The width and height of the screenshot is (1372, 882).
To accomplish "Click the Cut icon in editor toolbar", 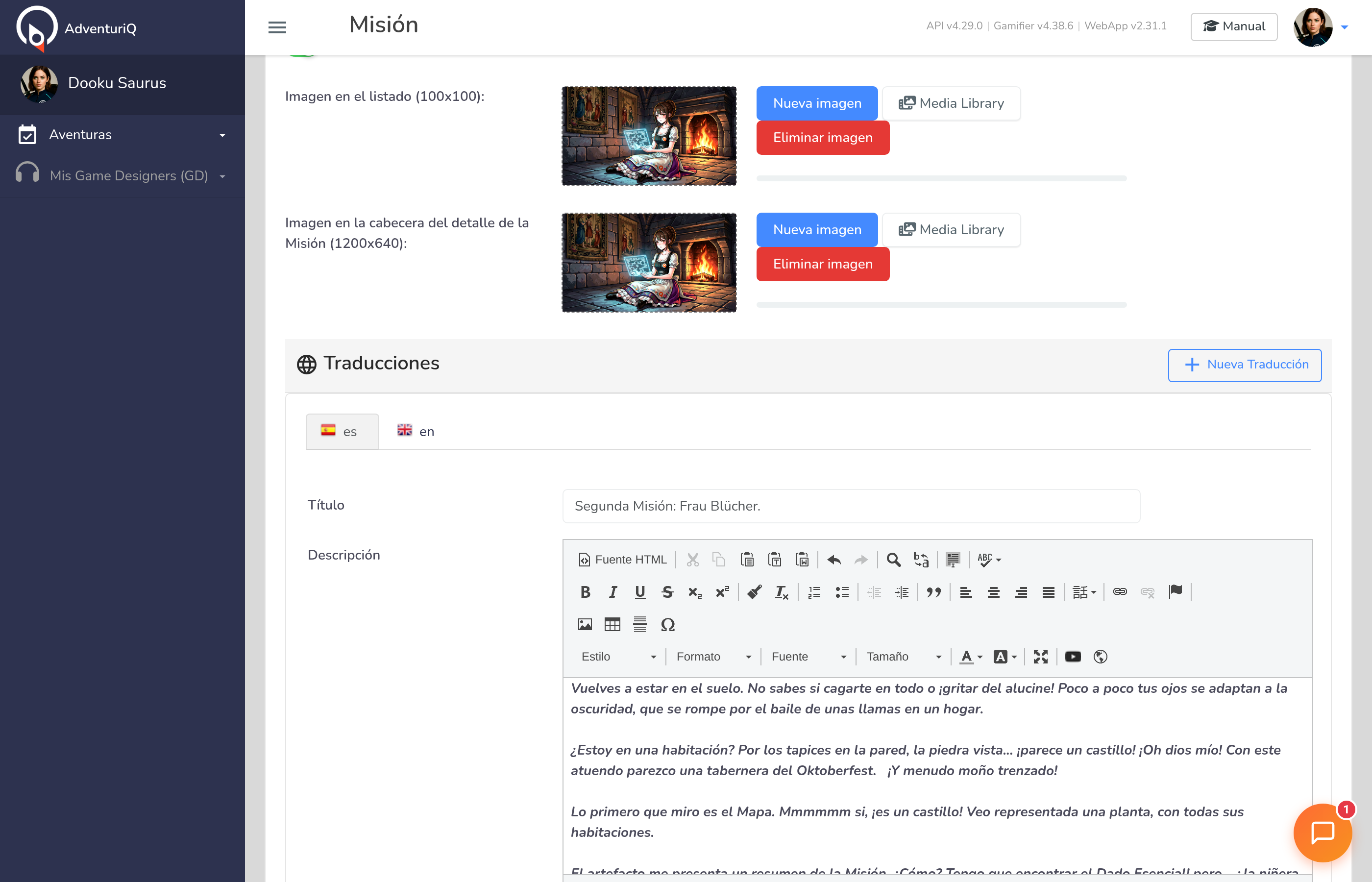I will (x=692, y=560).
